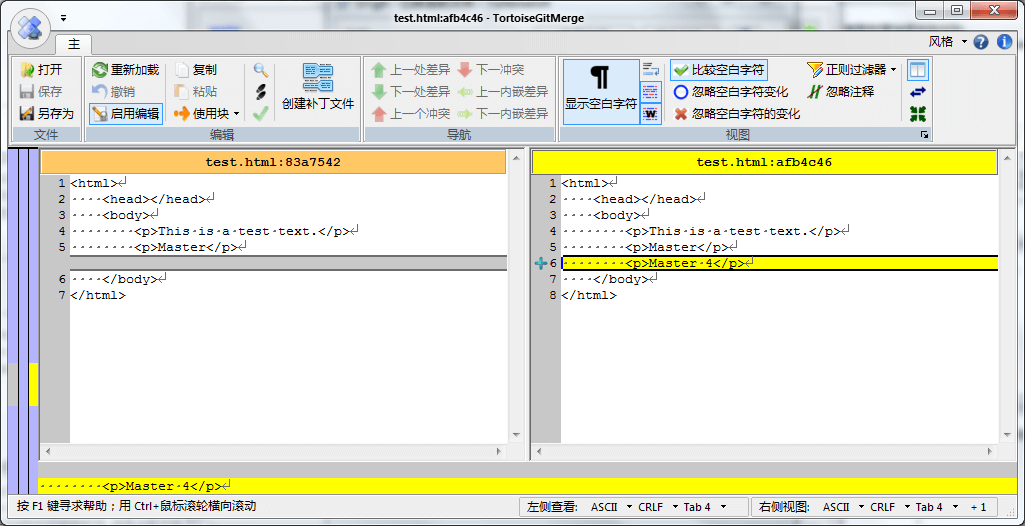The image size is (1025, 526).
Task: Click added line 6 in right pane
Action: tap(700, 263)
